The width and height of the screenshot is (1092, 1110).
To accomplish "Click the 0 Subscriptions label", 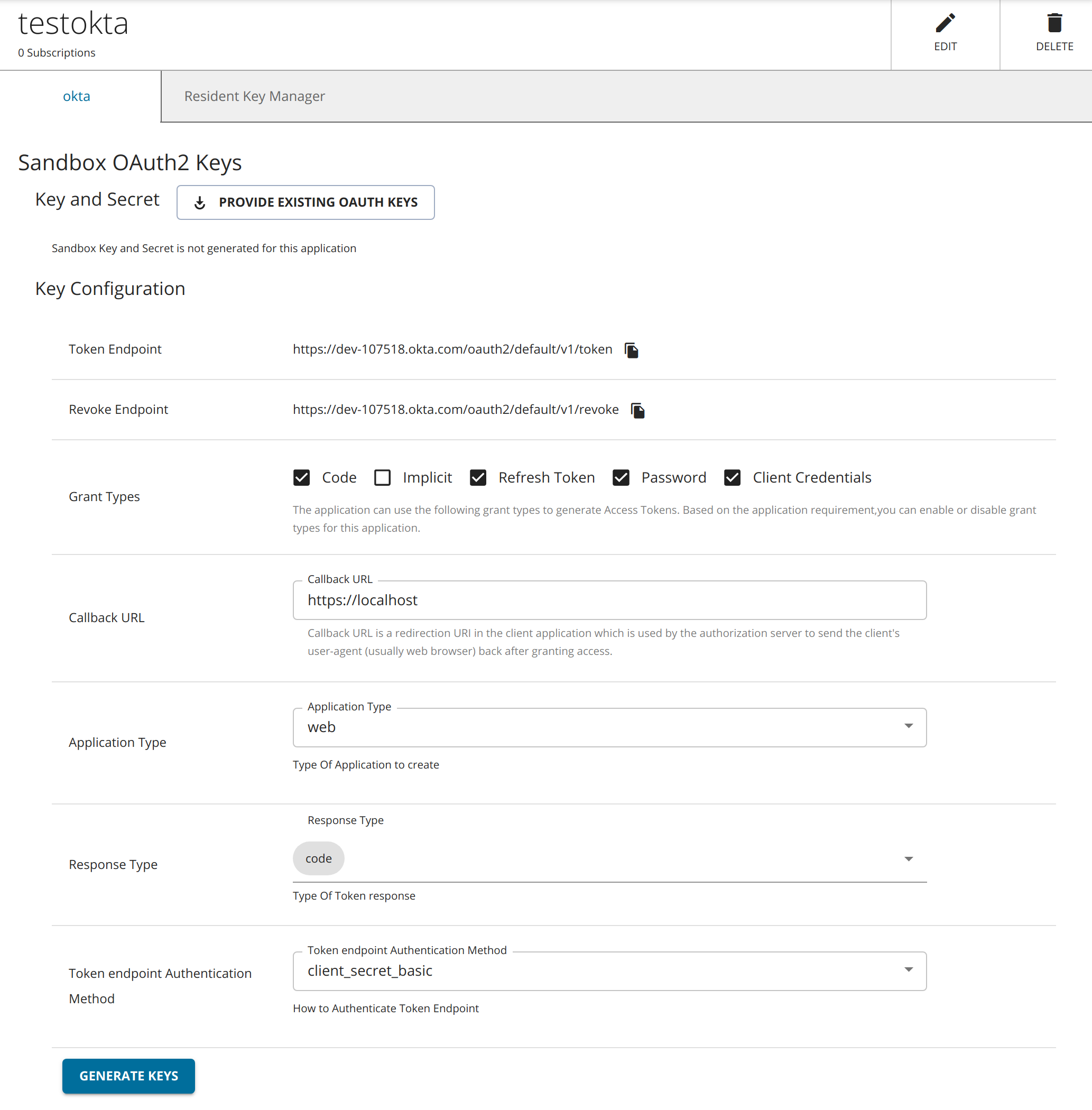I will click(57, 53).
